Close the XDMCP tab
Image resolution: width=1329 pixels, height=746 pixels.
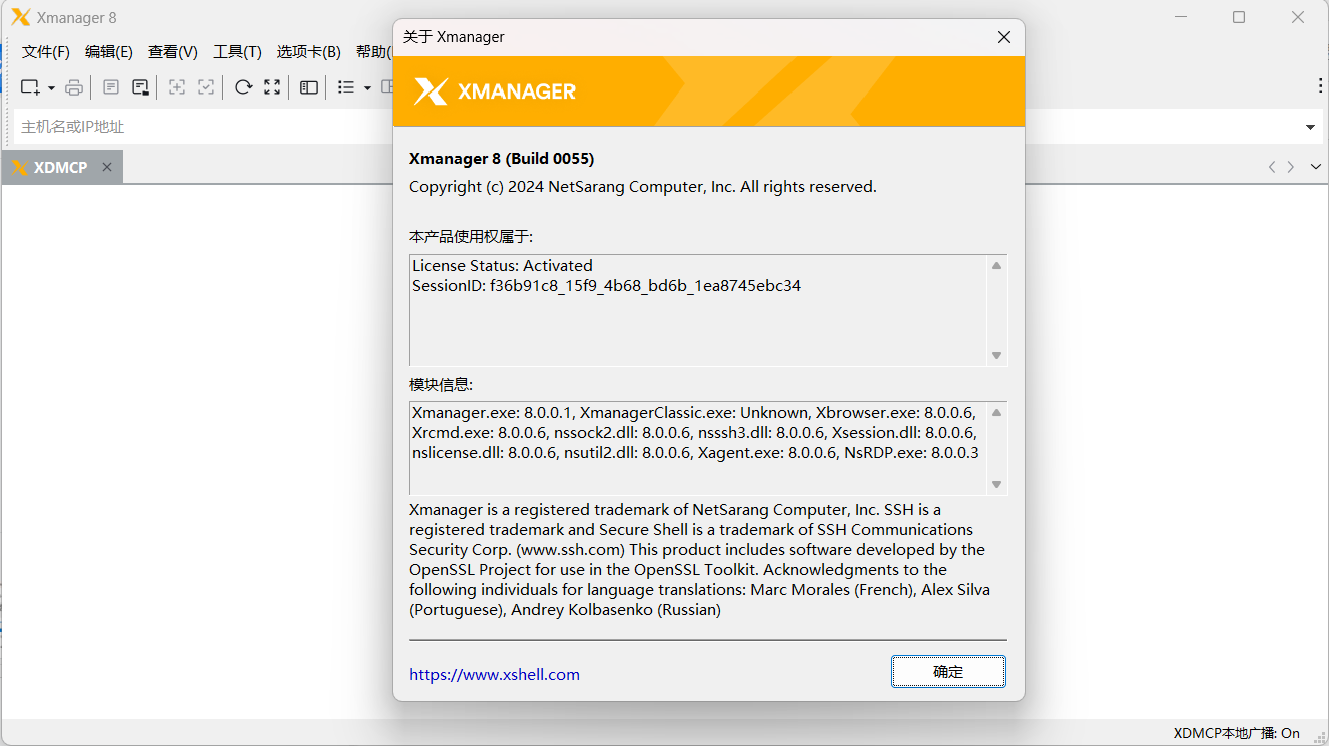(107, 167)
